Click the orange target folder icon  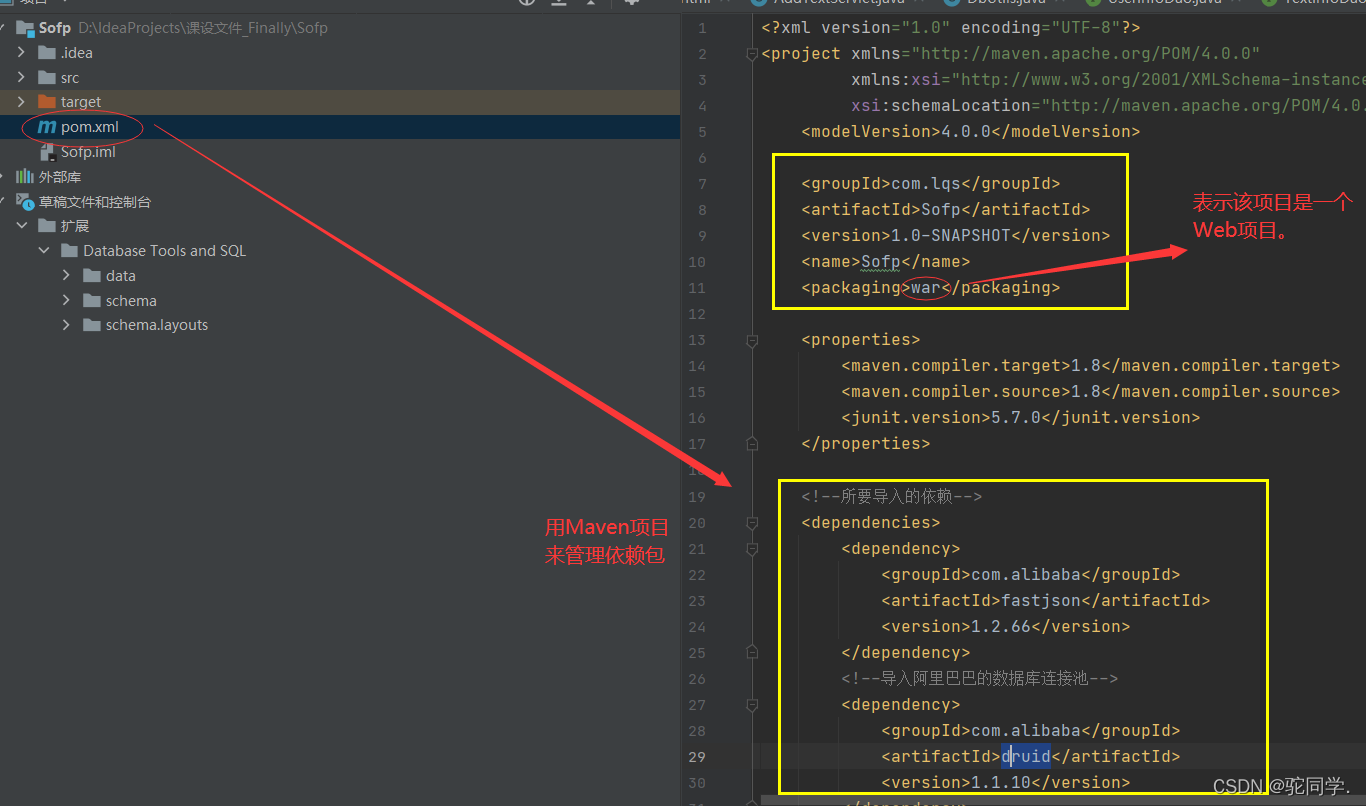[x=47, y=102]
